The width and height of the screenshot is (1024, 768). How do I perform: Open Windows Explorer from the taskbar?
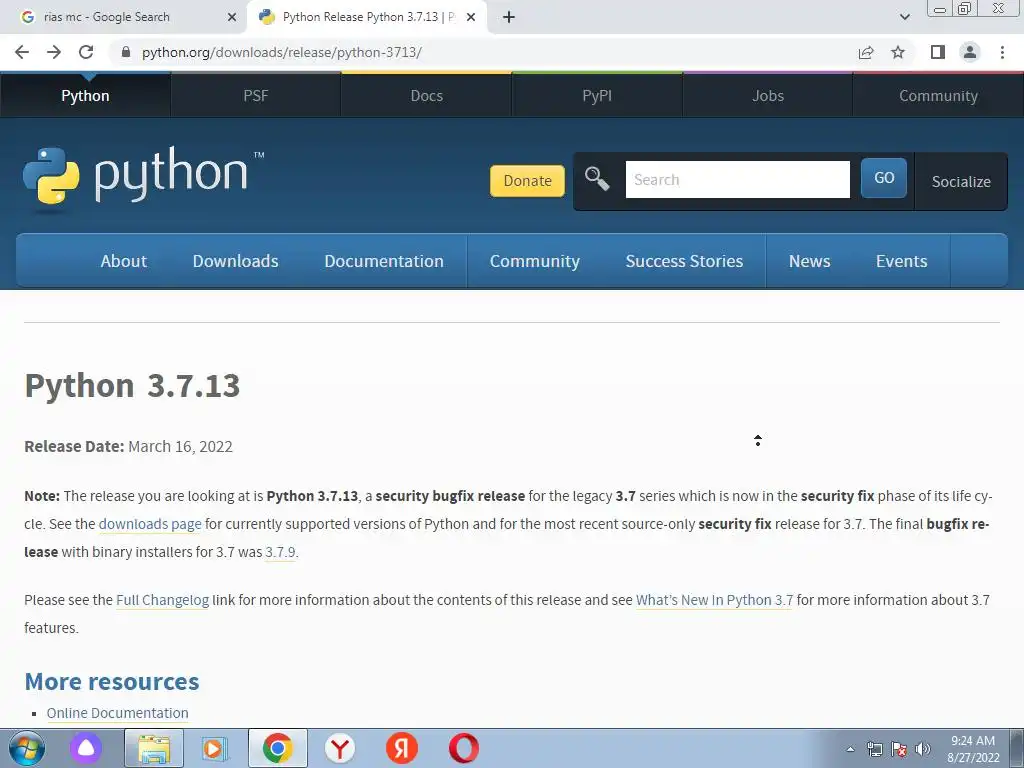pyautogui.click(x=153, y=748)
